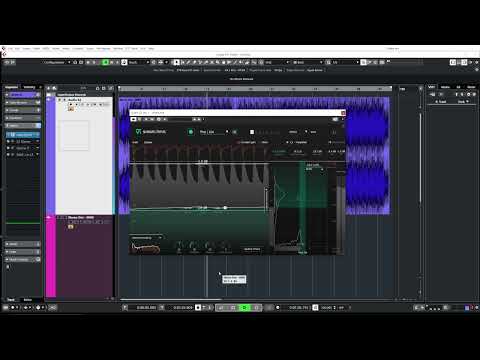
Task: Switch to the Track tab at Inspector bottom
Action: [x=11, y=300]
